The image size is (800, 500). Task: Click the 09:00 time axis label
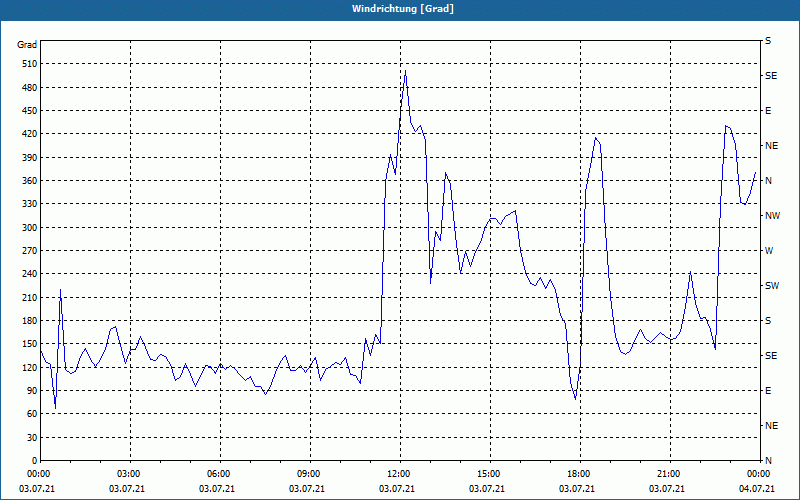point(307,473)
